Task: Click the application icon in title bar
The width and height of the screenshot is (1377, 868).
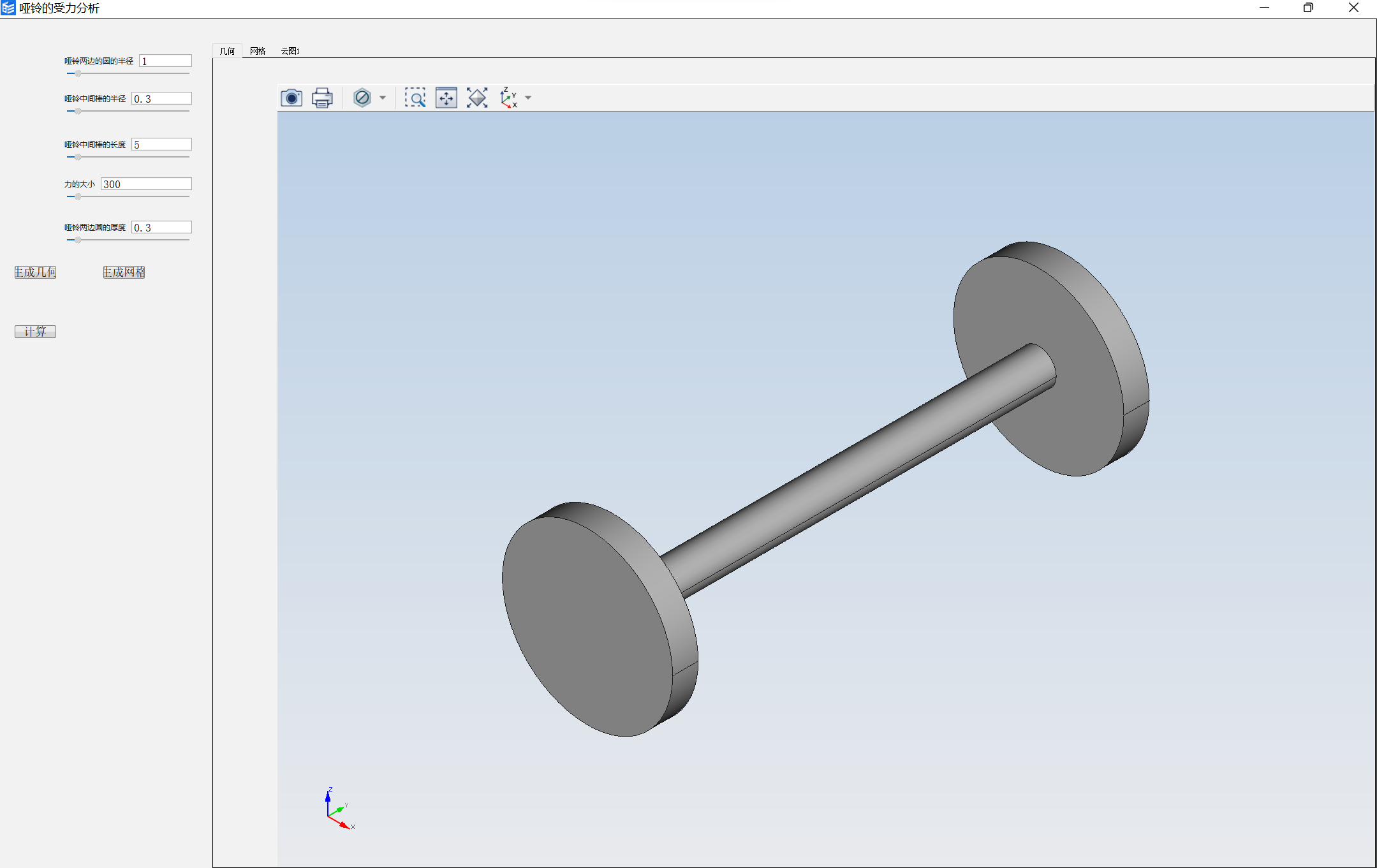Action: pos(8,8)
